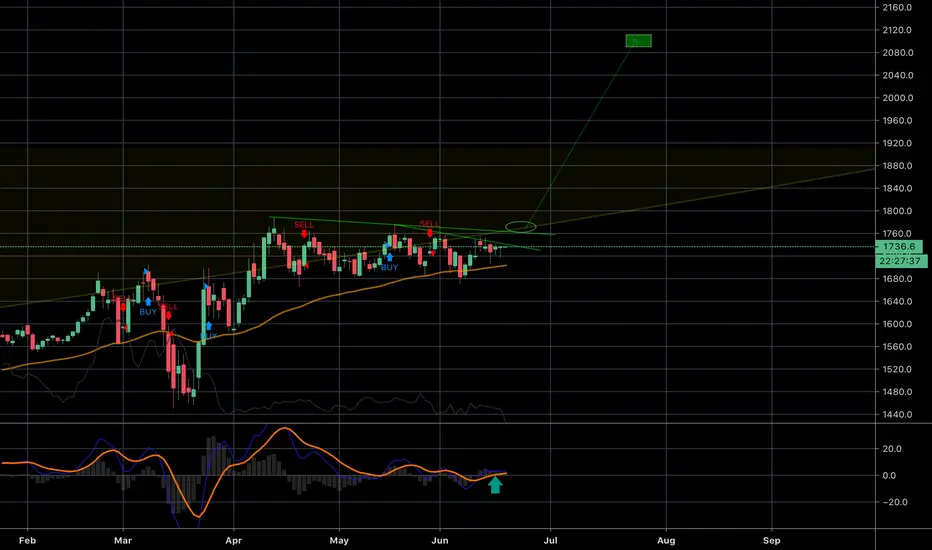Screen dimensions: 932x550
Task: Click the 1600.0 price axis label
Action: pyautogui.click(x=898, y=324)
